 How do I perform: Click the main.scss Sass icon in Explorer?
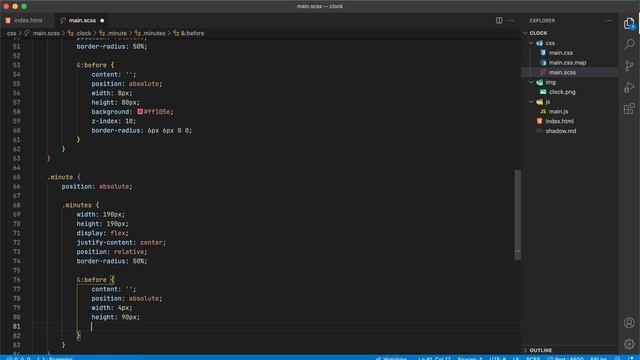(x=543, y=72)
